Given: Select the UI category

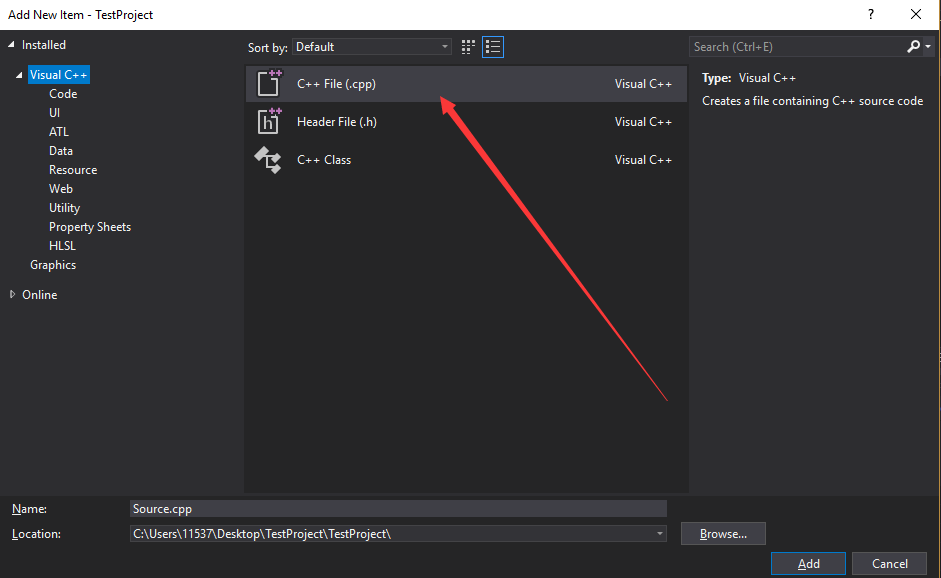Looking at the screenshot, I should tap(55, 113).
